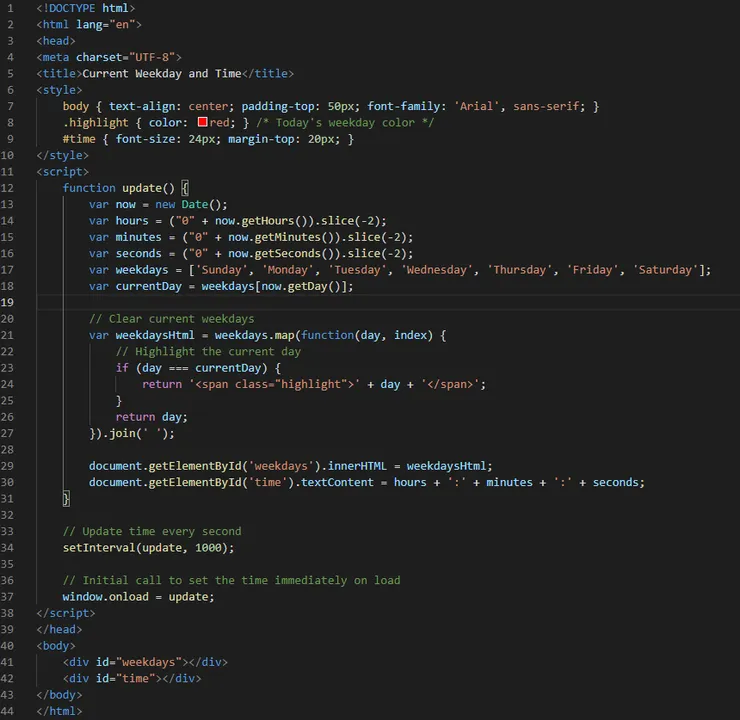Click '1000' interval value on line 34
The width and height of the screenshot is (740, 720).
click(x=208, y=548)
